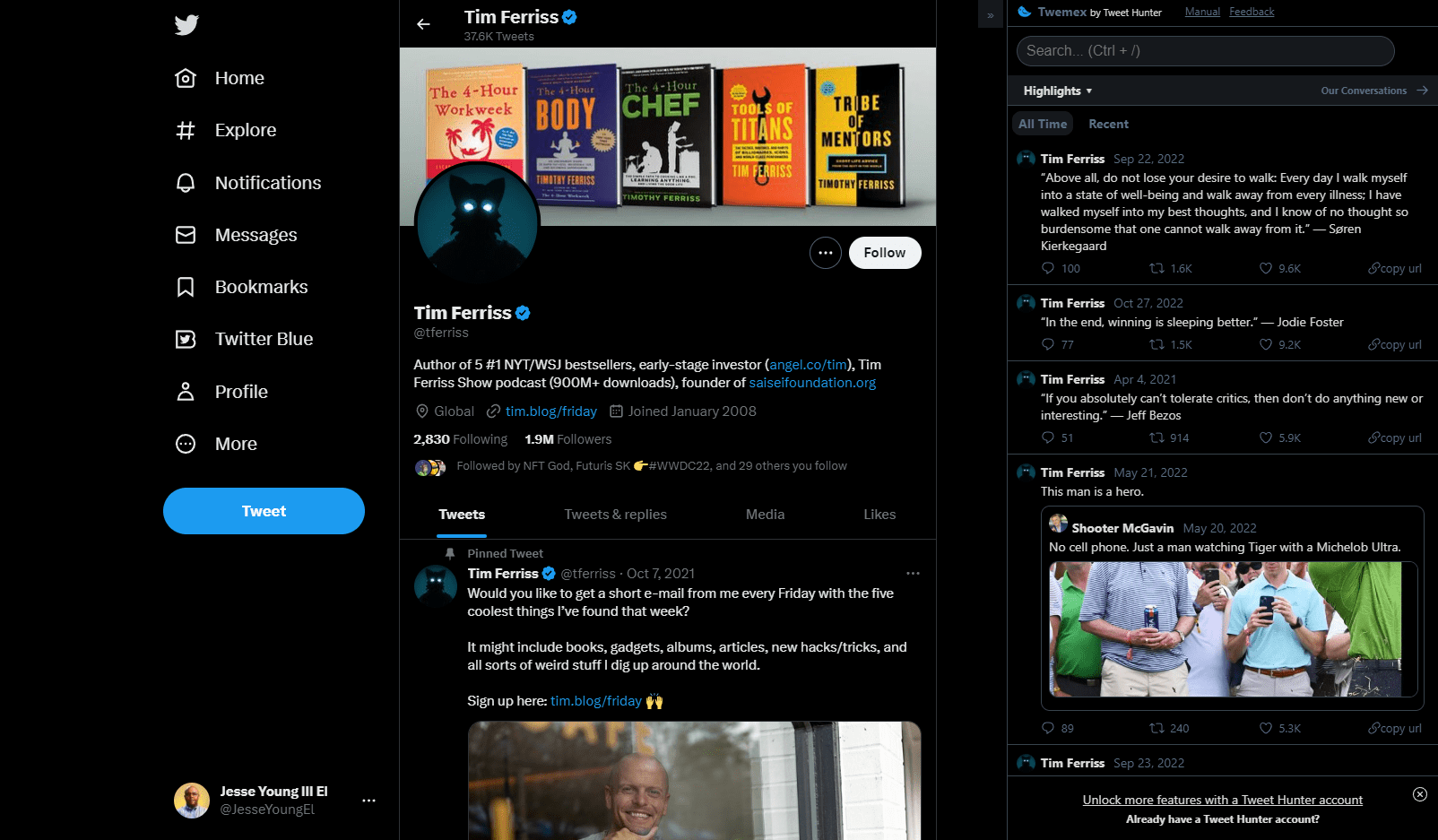Click the back arrow beside Tim Ferriss
This screenshot has width=1438, height=840.
(423, 24)
